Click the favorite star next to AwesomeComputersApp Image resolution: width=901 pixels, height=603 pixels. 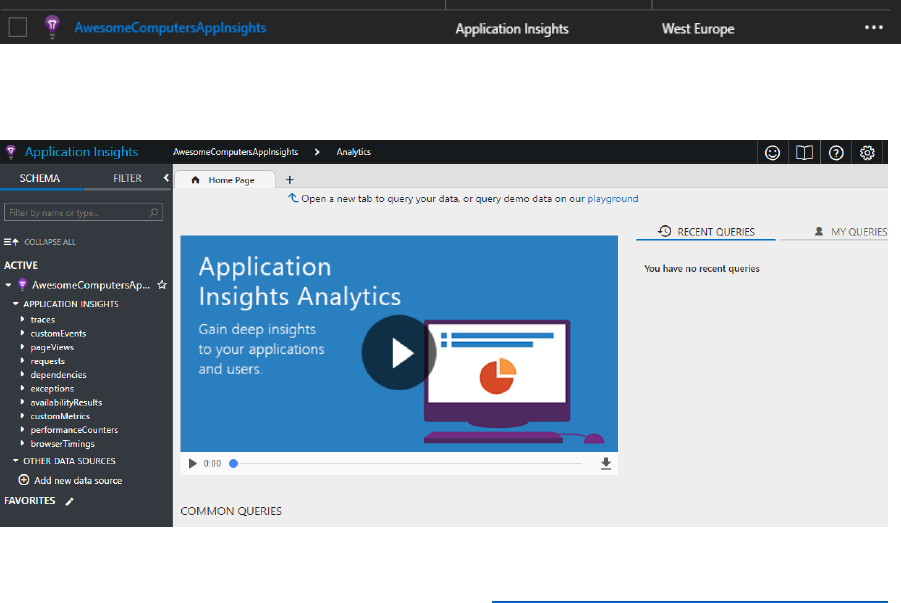point(162,285)
